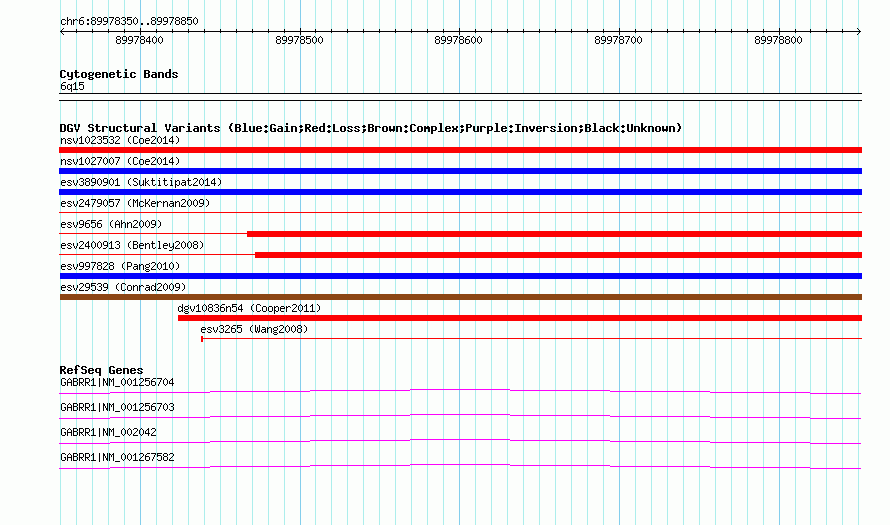This screenshot has height=525, width=890.
Task: Open the esv3890901 (Suktitipat2014) variant bar
Action: coord(460,192)
